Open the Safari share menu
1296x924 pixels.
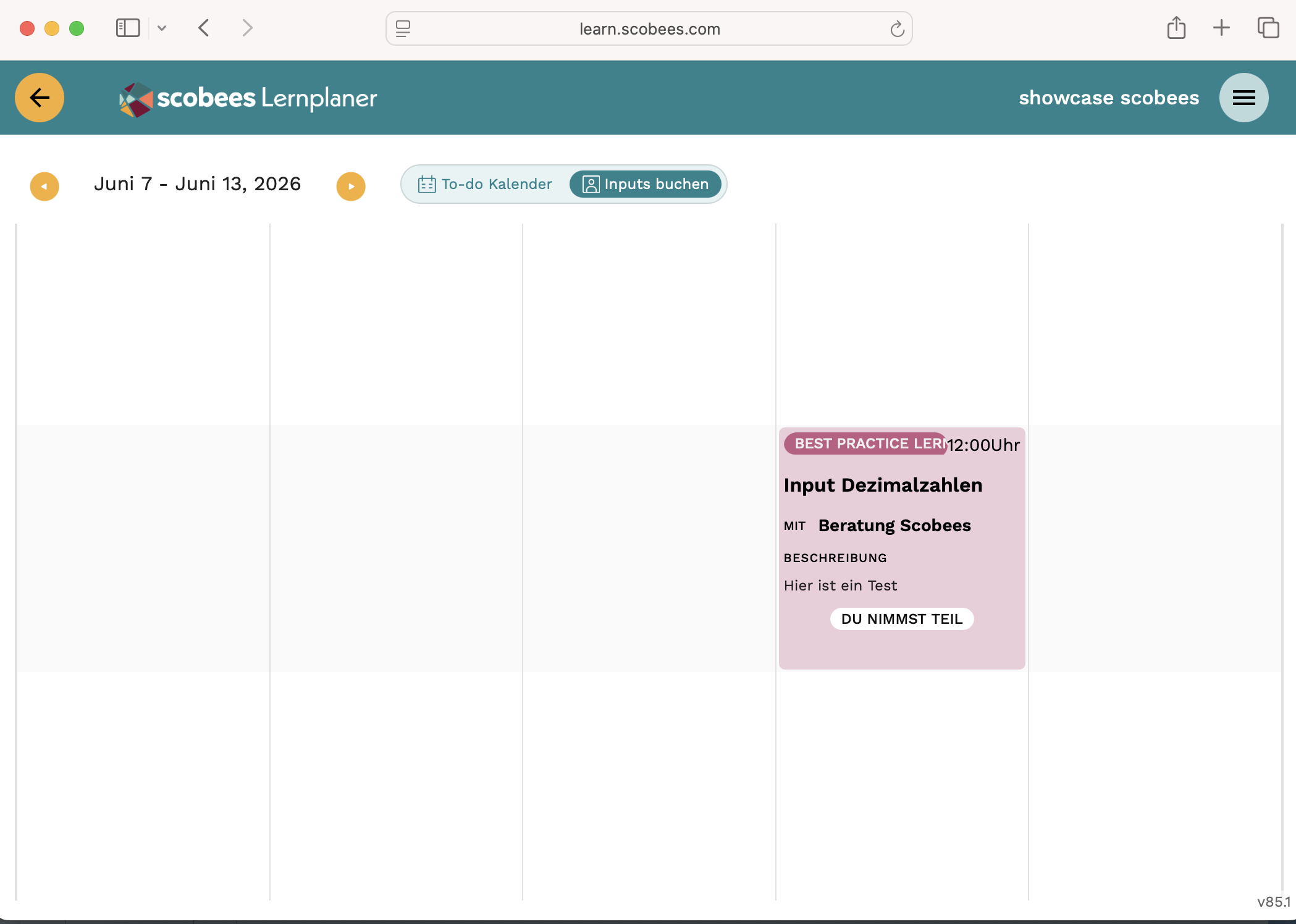click(1176, 28)
